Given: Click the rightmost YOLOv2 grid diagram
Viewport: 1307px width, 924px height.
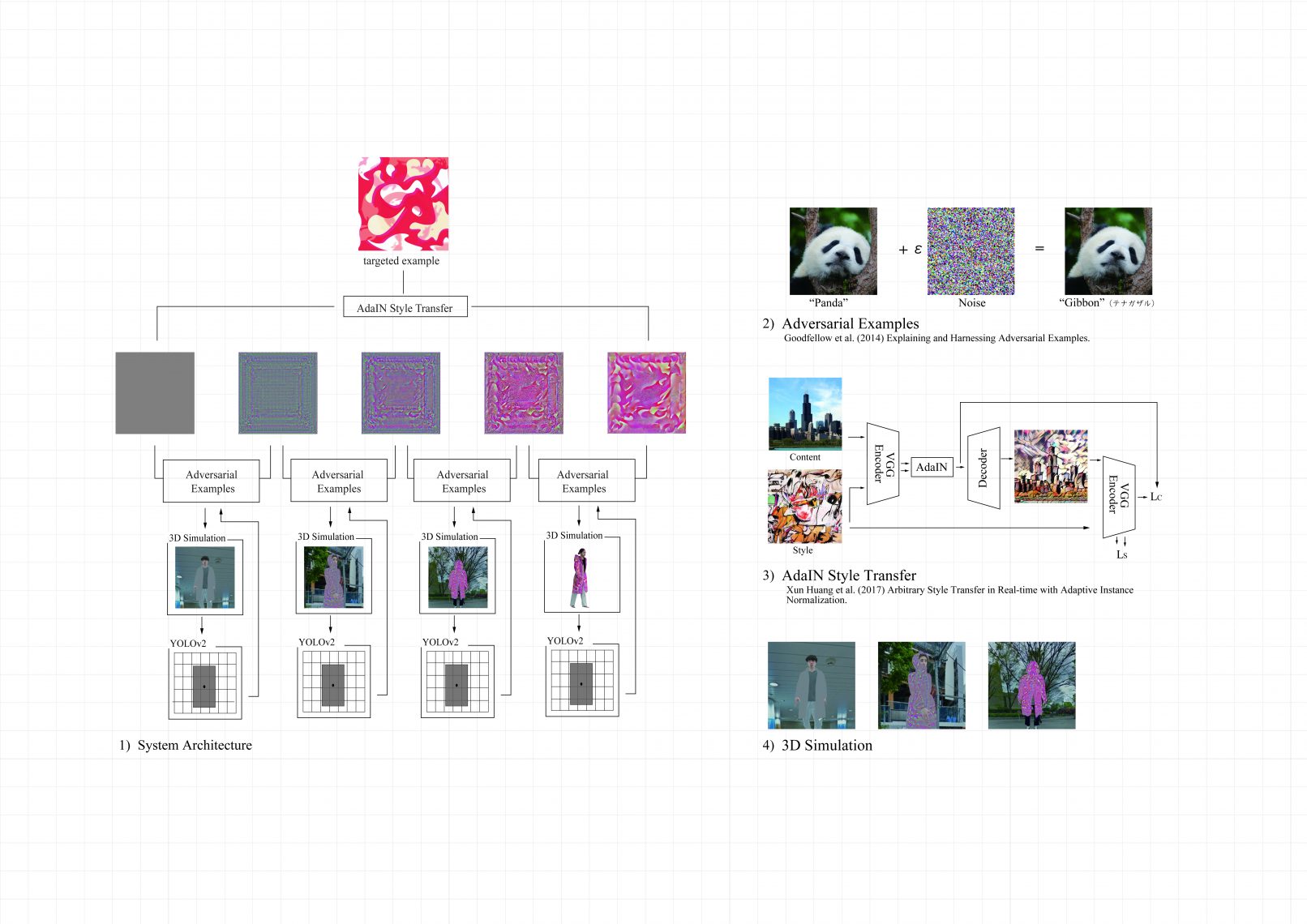Looking at the screenshot, I should pos(581,682).
